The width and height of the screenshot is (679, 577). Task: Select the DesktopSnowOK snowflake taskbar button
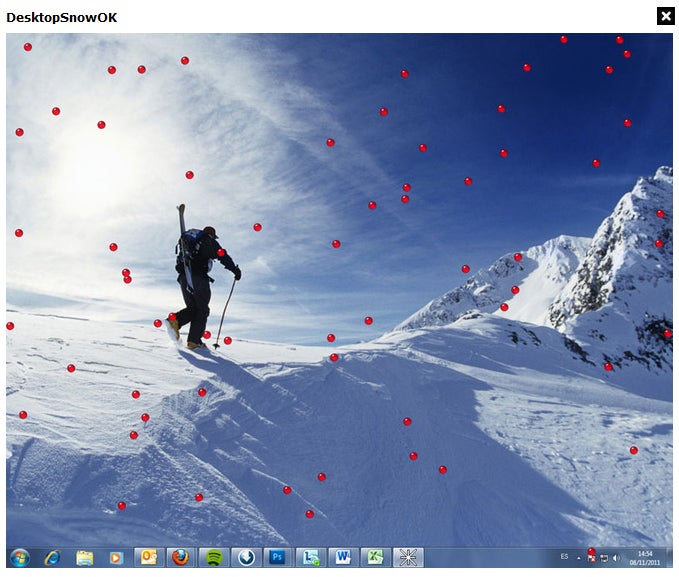(x=408, y=558)
